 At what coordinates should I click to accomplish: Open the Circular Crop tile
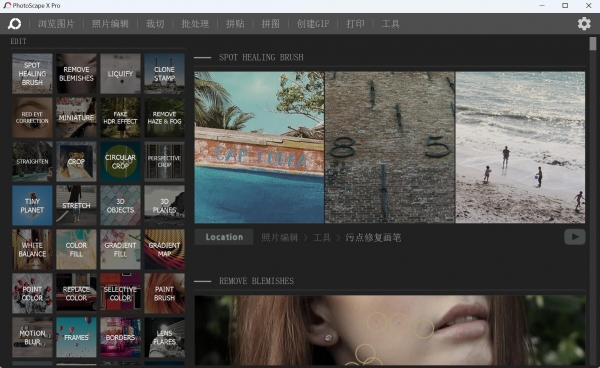[x=120, y=161]
